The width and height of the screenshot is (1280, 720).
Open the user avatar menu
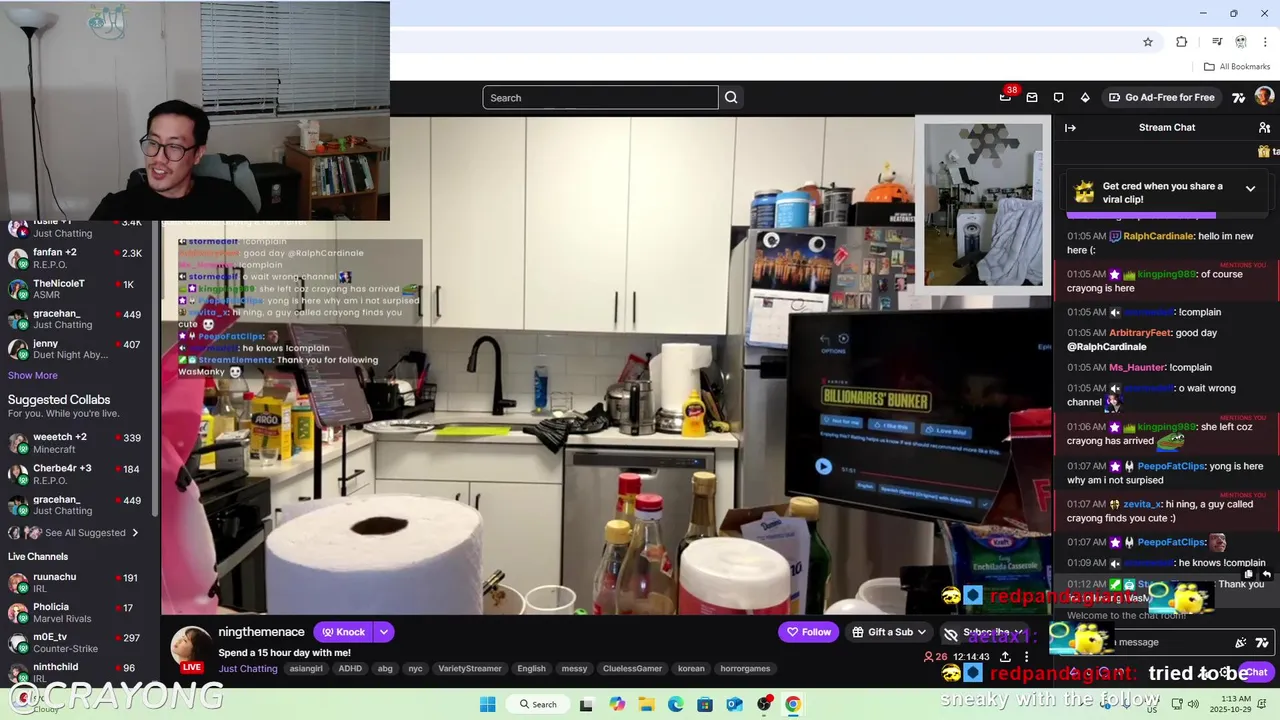coord(1264,97)
